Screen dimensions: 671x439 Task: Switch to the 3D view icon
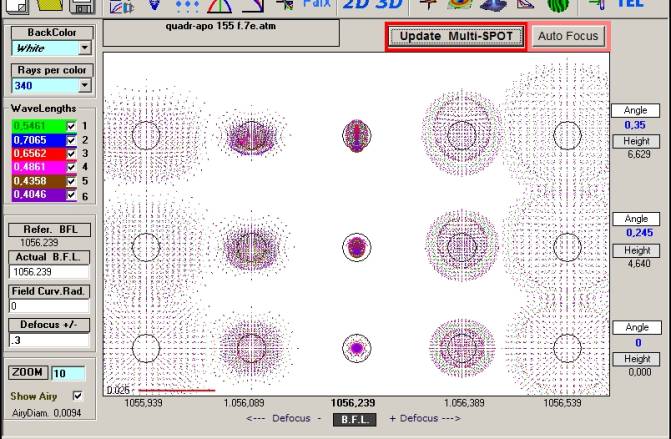pyautogui.click(x=389, y=4)
